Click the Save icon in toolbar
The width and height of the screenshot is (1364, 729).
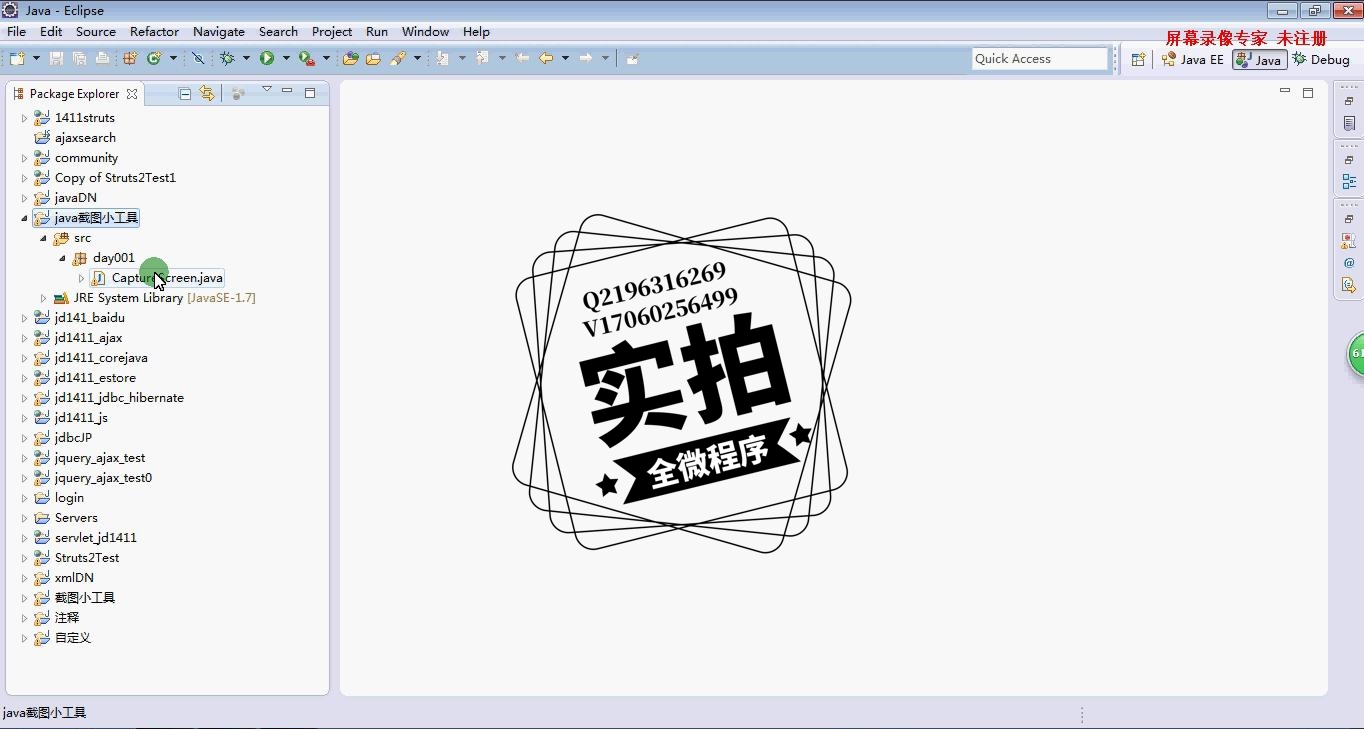[56, 58]
